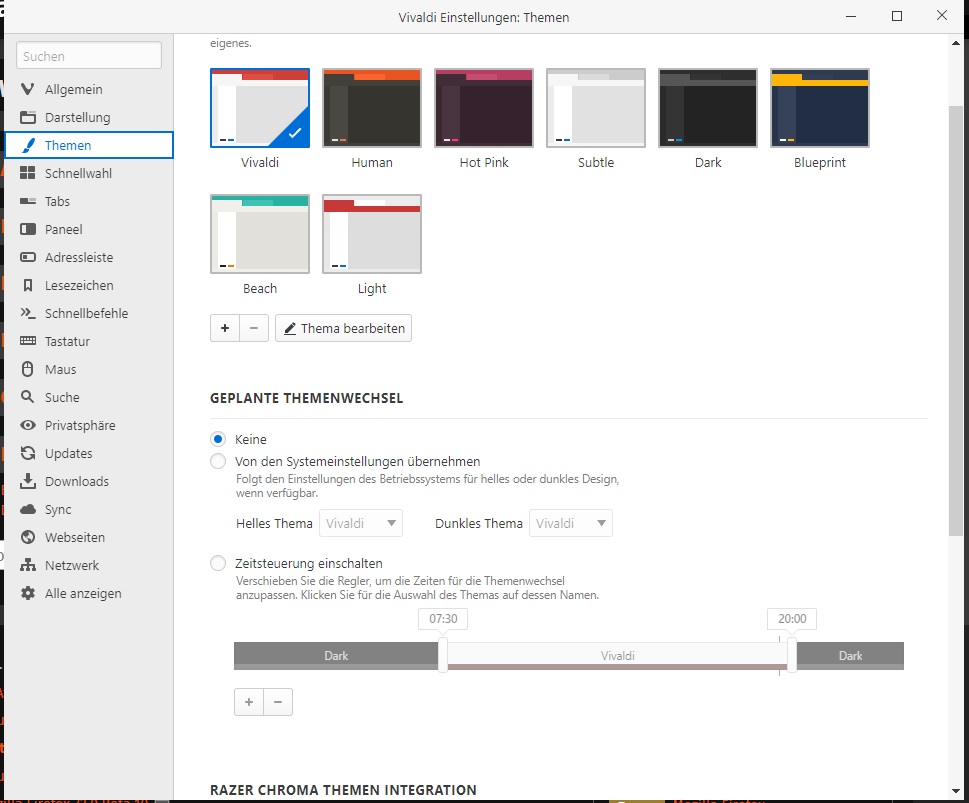Click scroll down arrow of scrollbar
Viewport: 969px width, 803px height.
(956, 791)
